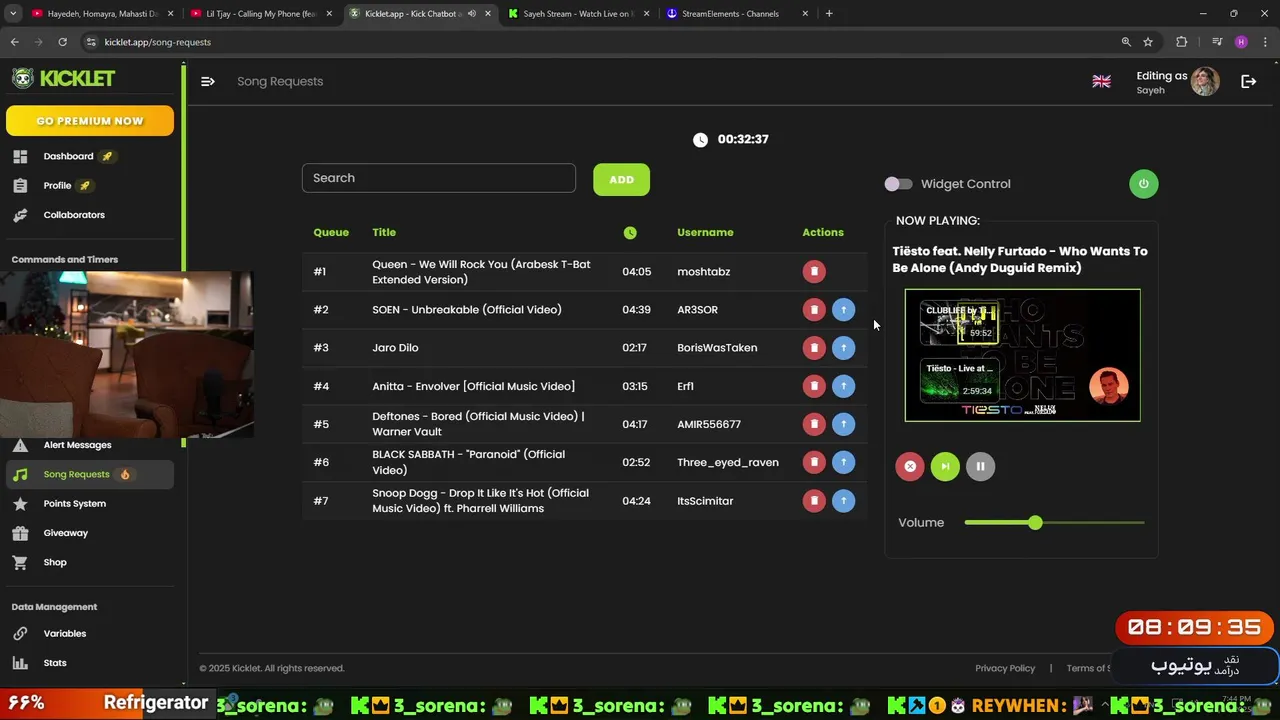
Task: Click the Title column header
Action: (384, 232)
